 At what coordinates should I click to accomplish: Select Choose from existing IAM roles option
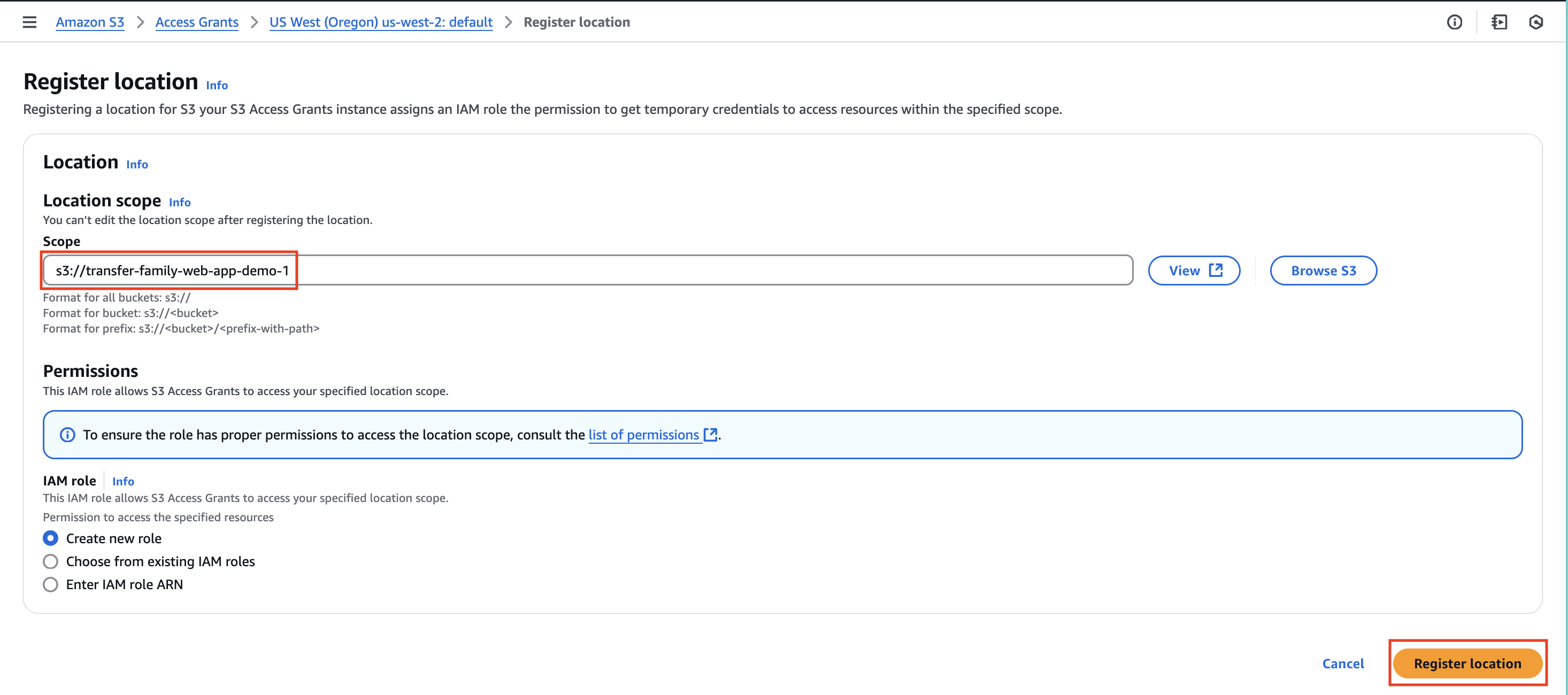click(50, 561)
